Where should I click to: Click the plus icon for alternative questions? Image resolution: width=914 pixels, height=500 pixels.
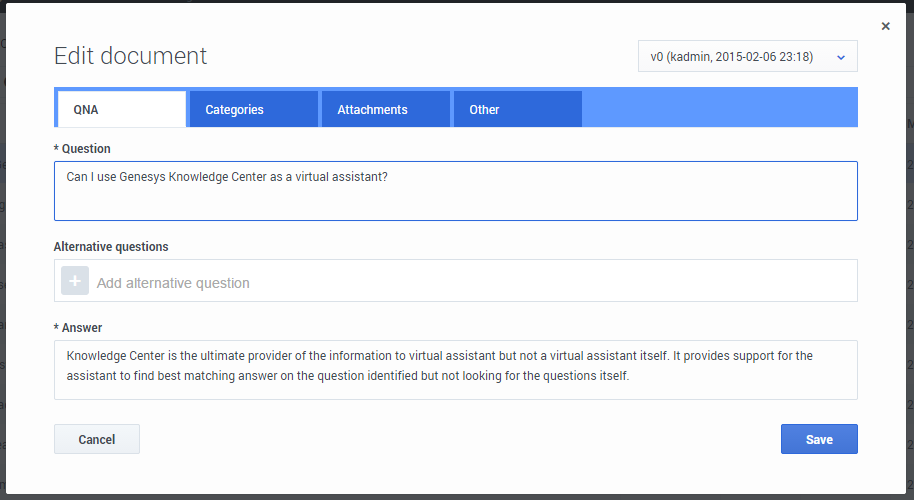pos(75,281)
